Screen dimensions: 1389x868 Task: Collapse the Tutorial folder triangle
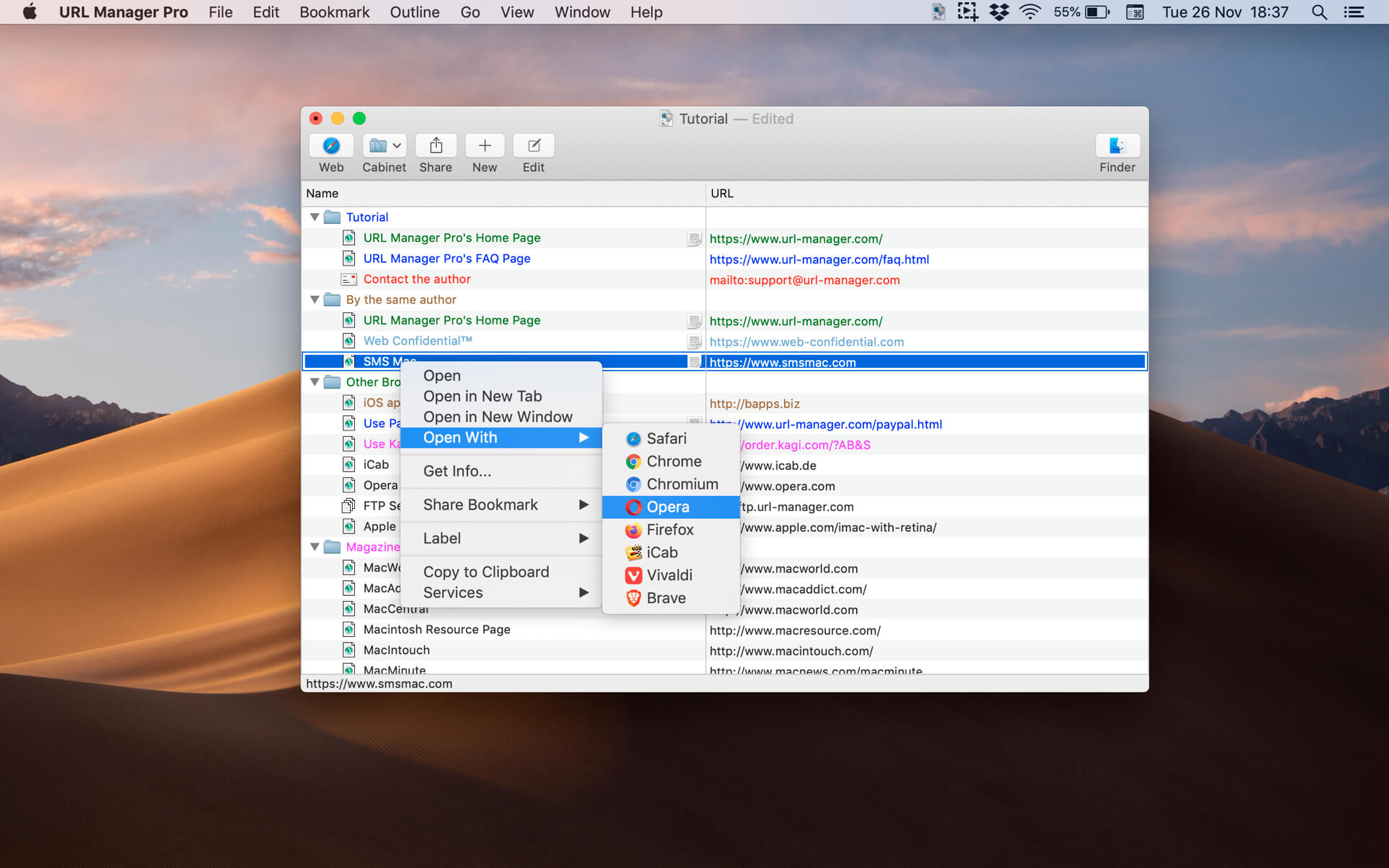(315, 217)
